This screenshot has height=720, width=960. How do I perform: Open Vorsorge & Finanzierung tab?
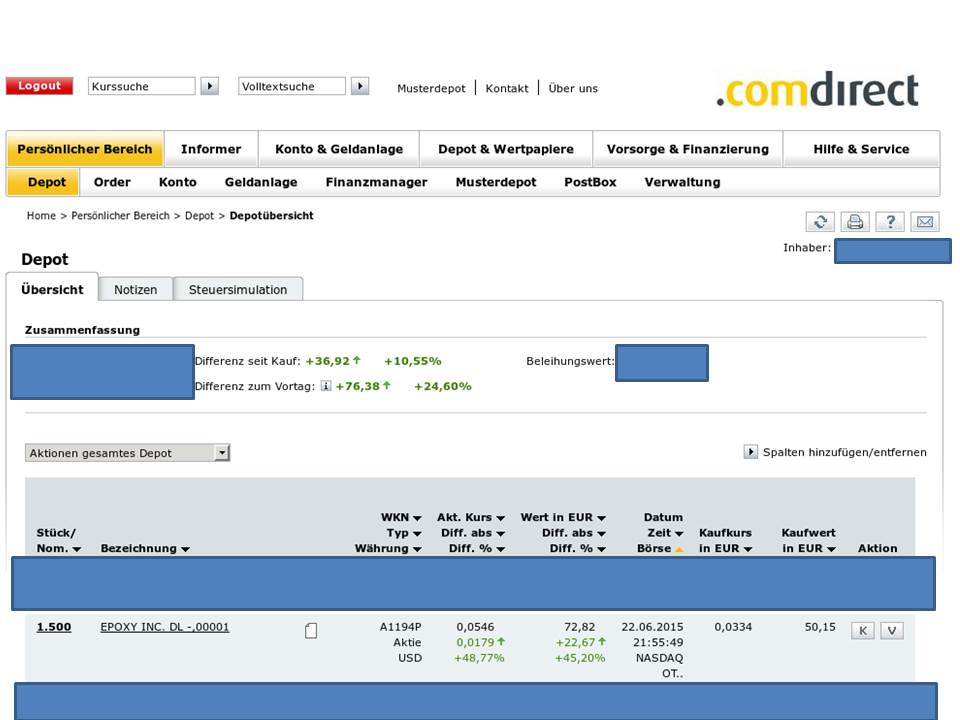pyautogui.click(x=688, y=149)
